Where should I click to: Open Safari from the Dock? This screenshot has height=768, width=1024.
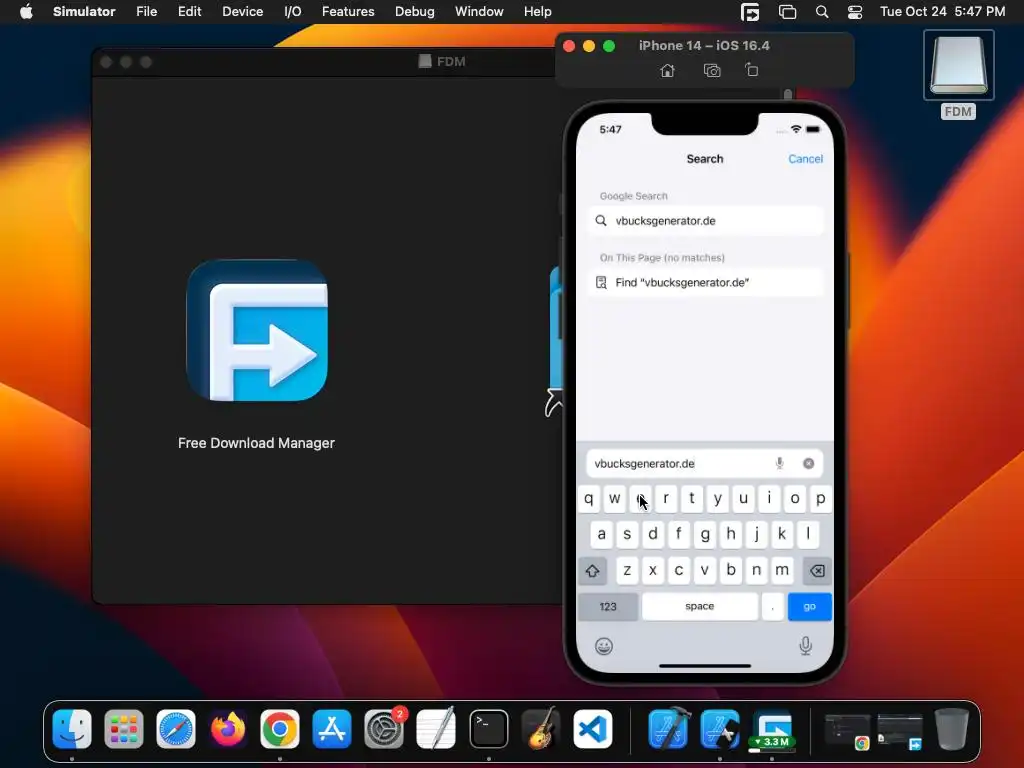pyautogui.click(x=176, y=729)
